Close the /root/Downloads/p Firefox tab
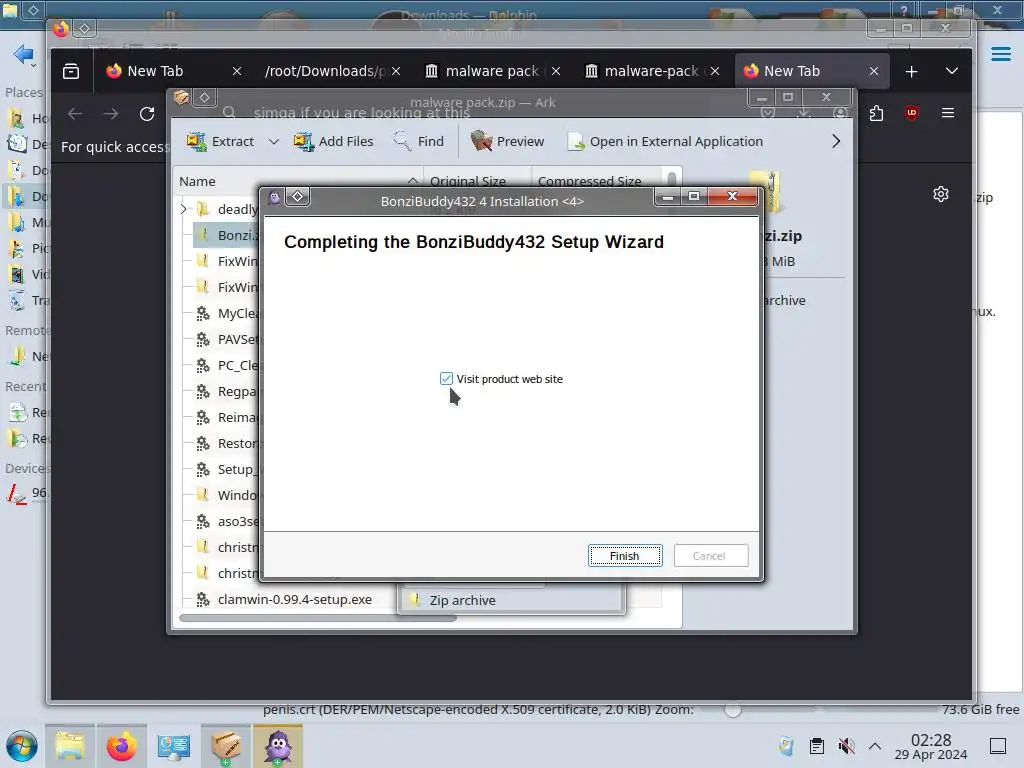Image resolution: width=1024 pixels, height=768 pixels. [396, 71]
